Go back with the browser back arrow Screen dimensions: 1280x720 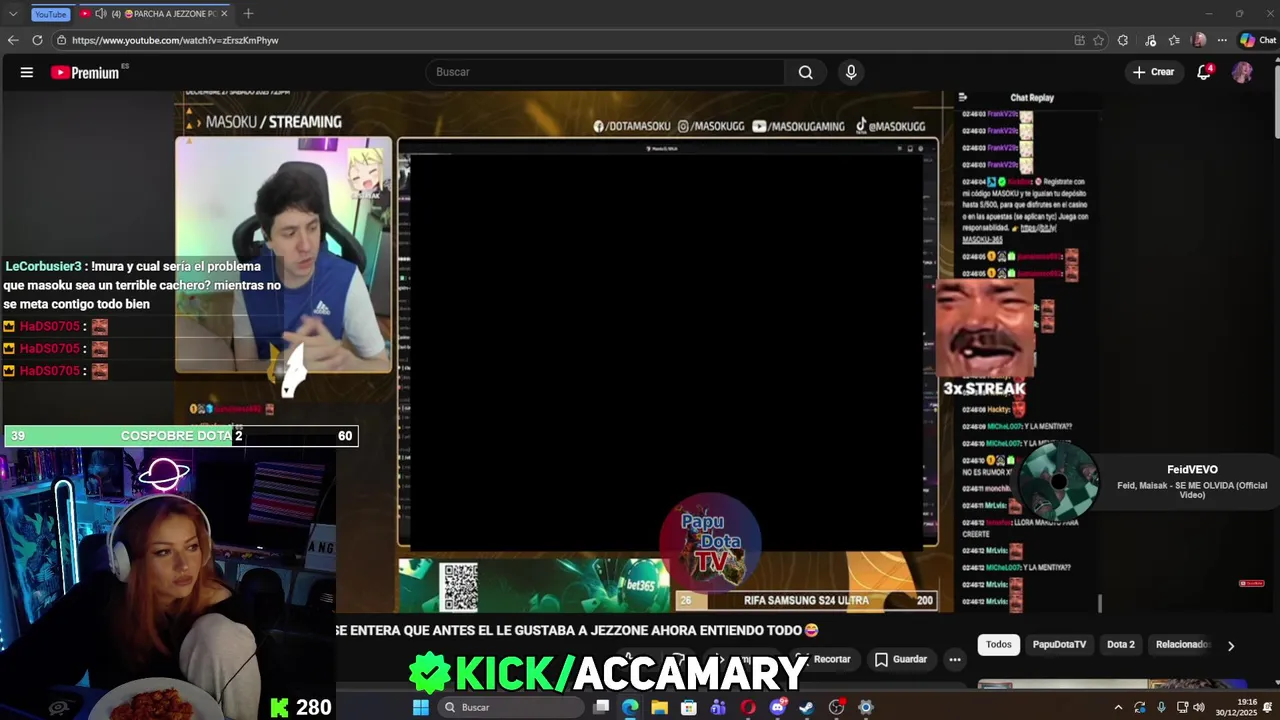pyautogui.click(x=12, y=40)
